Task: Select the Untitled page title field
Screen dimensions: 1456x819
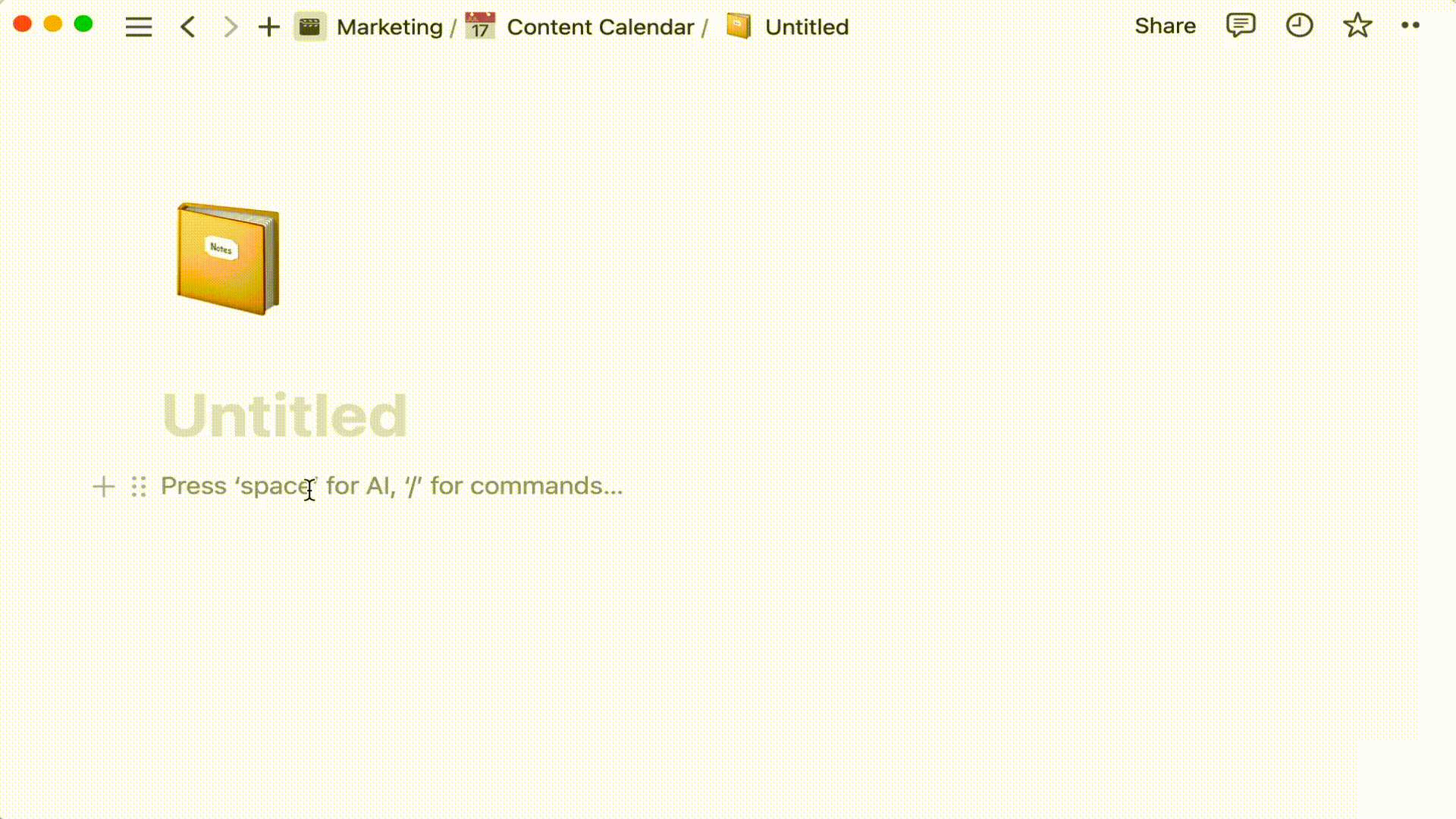Action: click(285, 414)
